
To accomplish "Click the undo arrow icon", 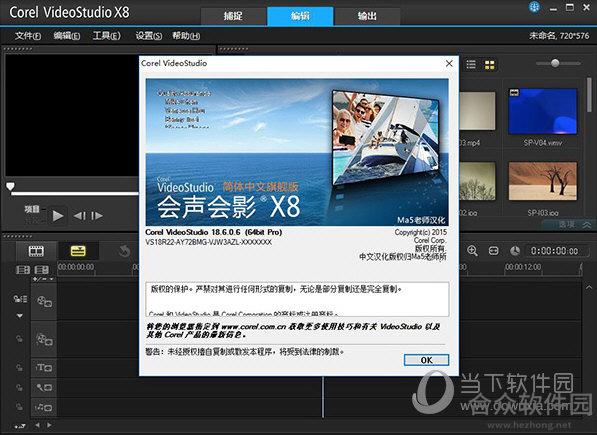I will [x=124, y=251].
